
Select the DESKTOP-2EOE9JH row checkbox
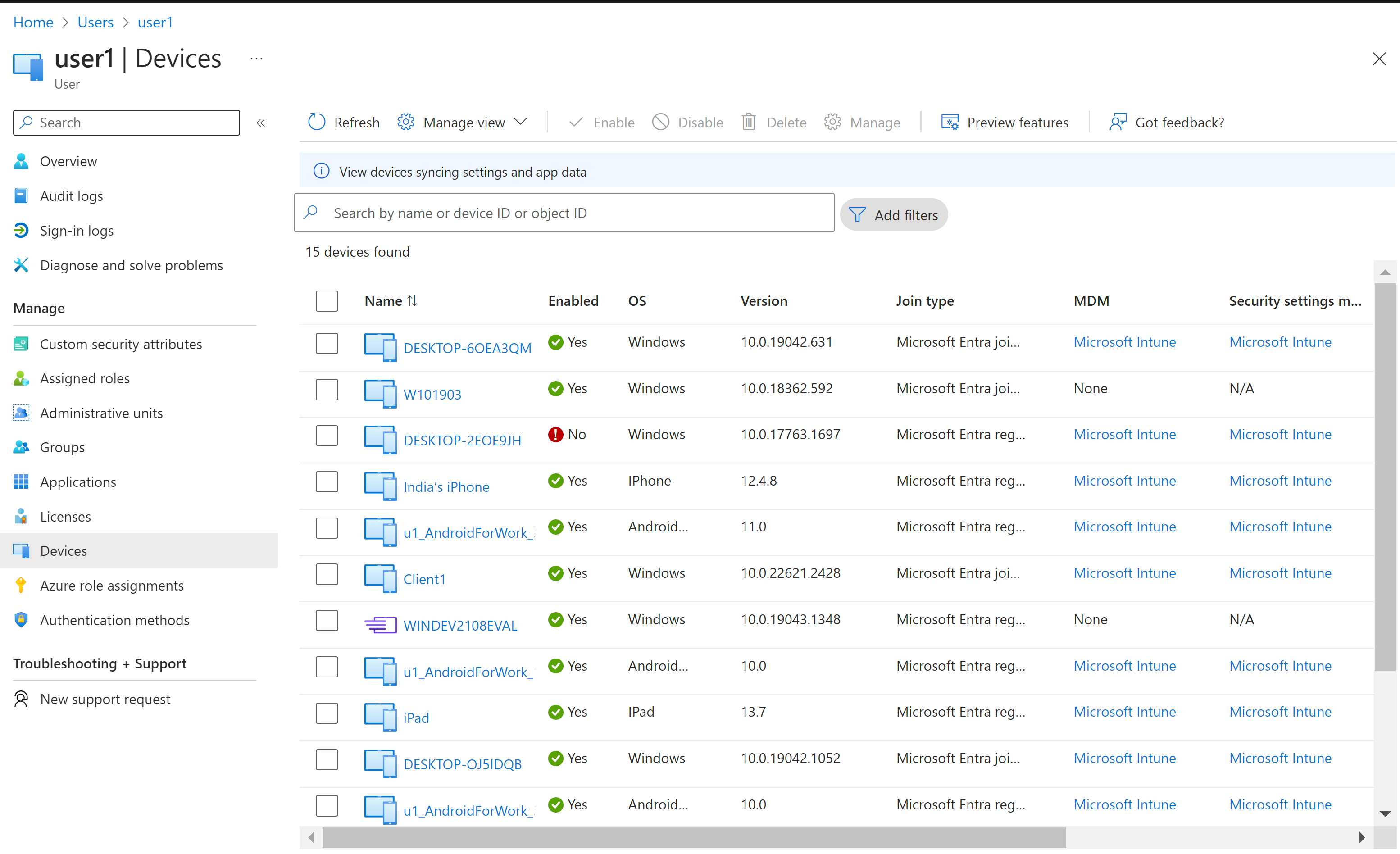point(327,436)
